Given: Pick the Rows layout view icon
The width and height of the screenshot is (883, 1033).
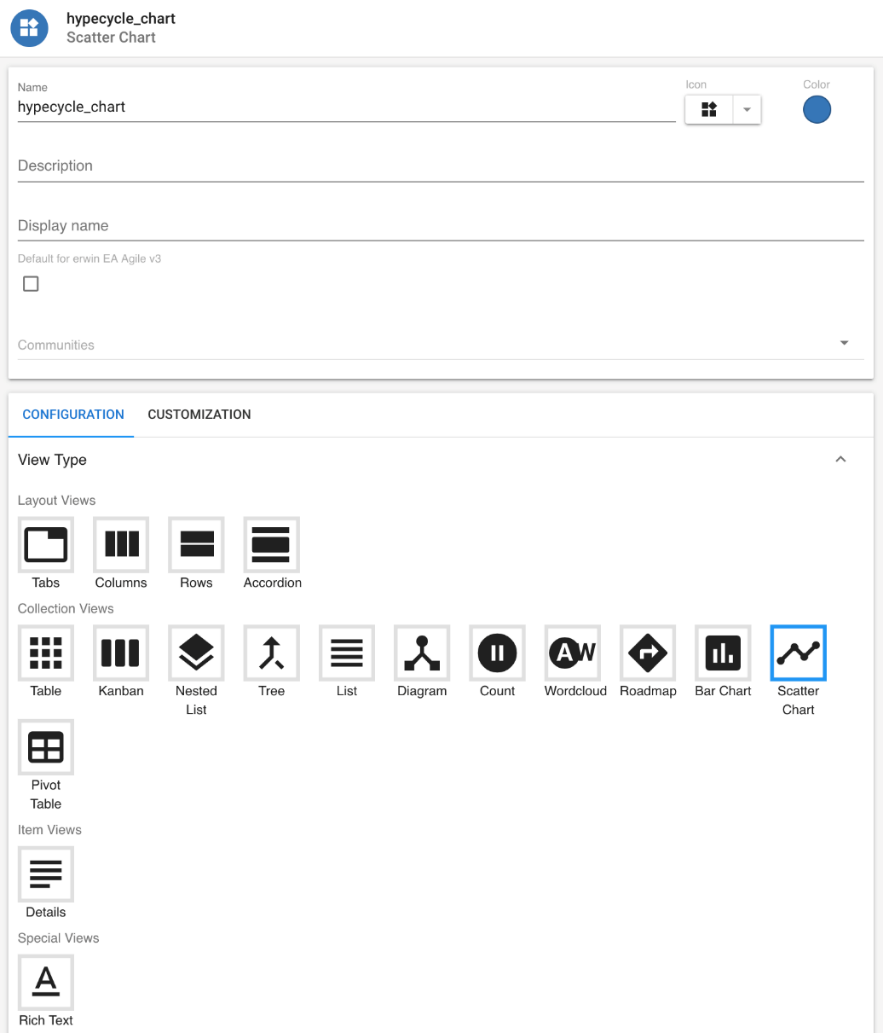Looking at the screenshot, I should (x=196, y=544).
